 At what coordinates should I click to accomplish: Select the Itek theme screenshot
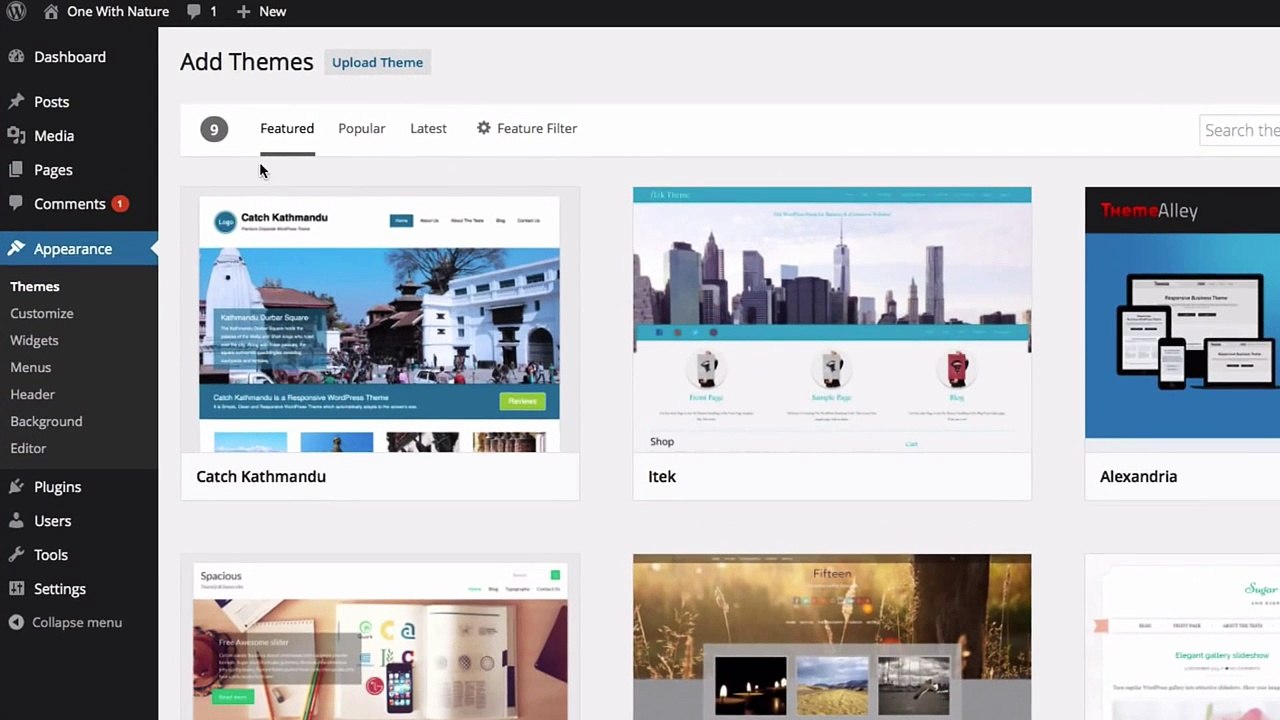[x=832, y=320]
